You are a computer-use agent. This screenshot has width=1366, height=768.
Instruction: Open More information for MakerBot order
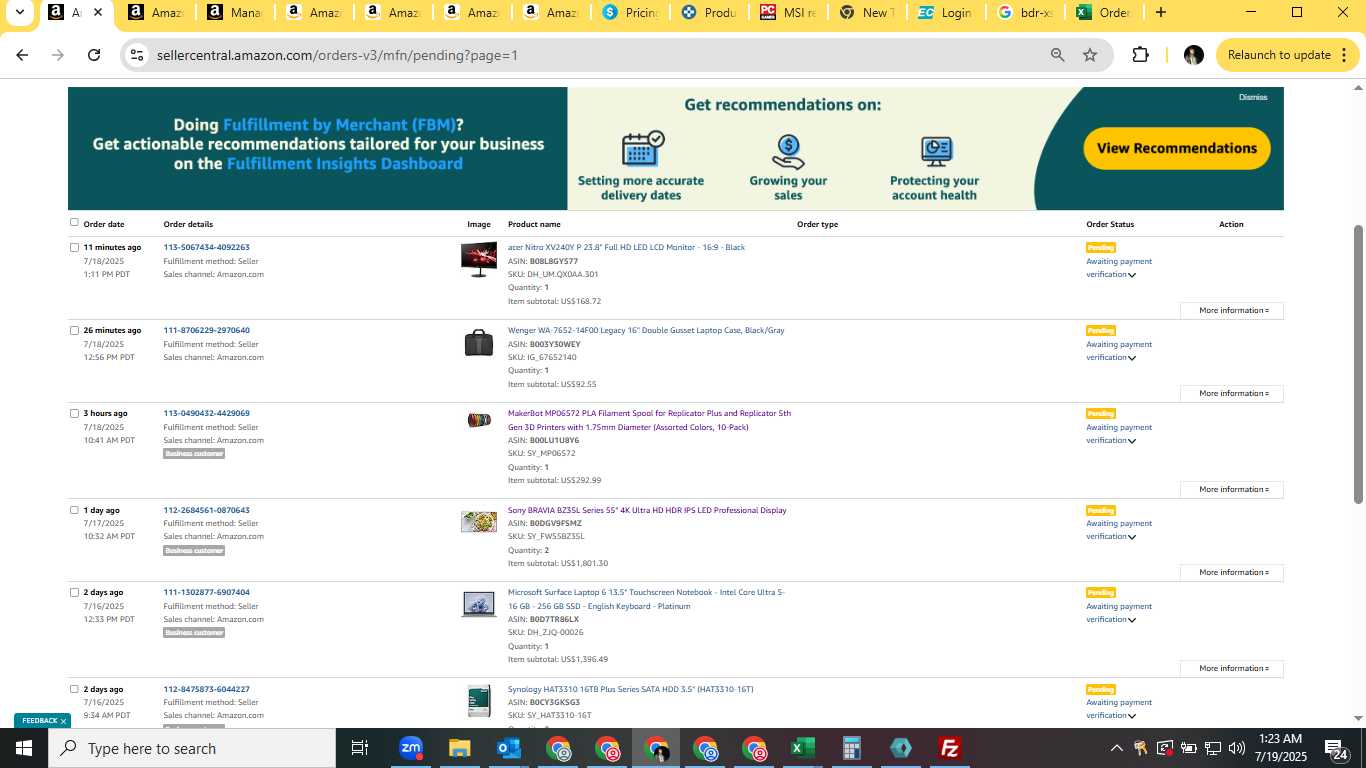click(1231, 489)
